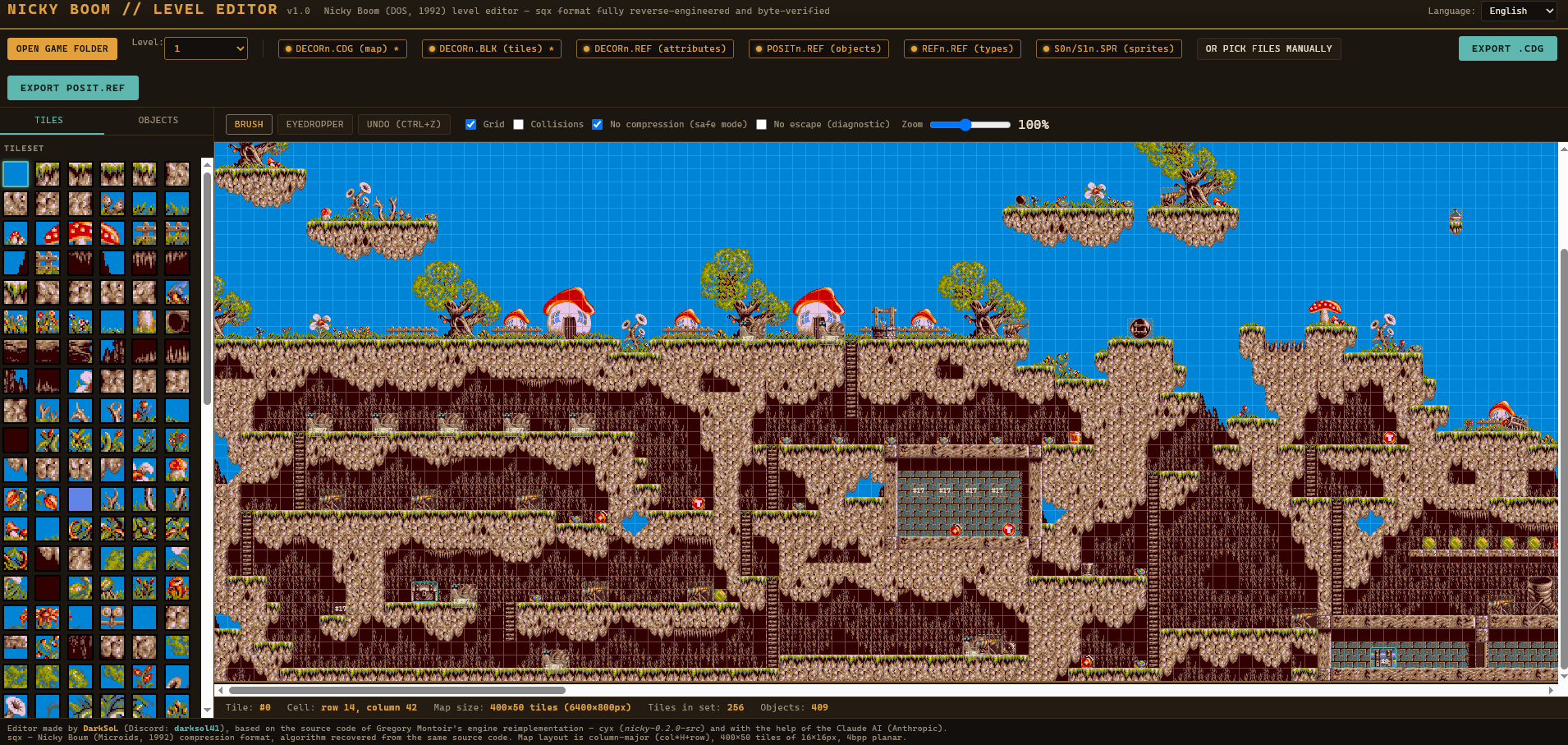Switch to the TILES tab
This screenshot has height=745, width=1568.
49,120
